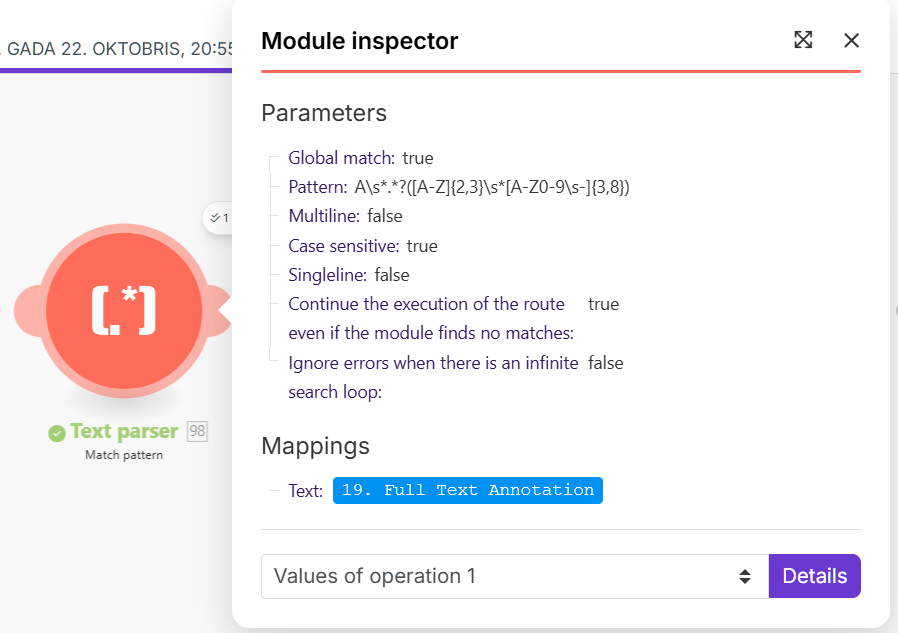The image size is (898, 633).
Task: Select the Pattern regex parameter row
Action: [x=458, y=187]
